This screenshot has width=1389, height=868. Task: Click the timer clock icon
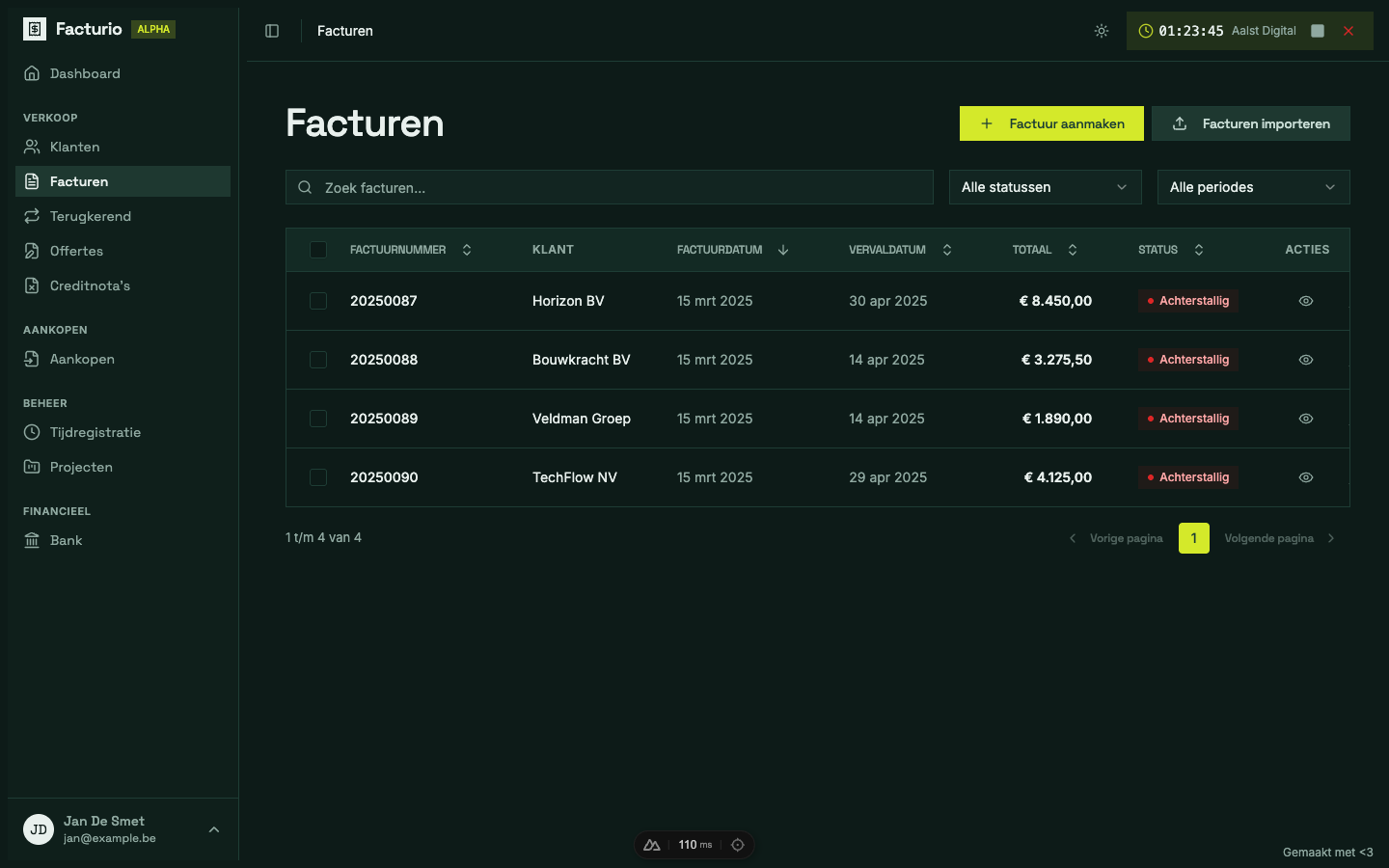coord(1146,31)
